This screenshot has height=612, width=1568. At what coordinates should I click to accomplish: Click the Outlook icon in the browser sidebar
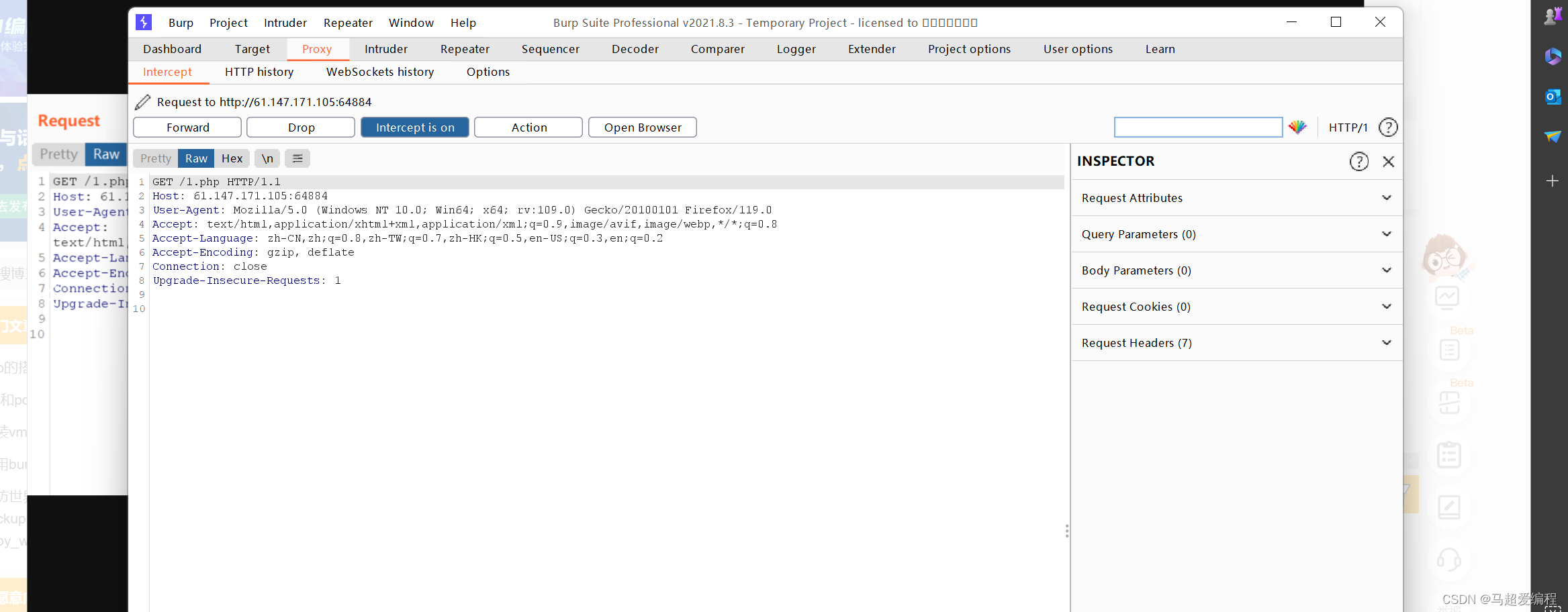coord(1553,97)
